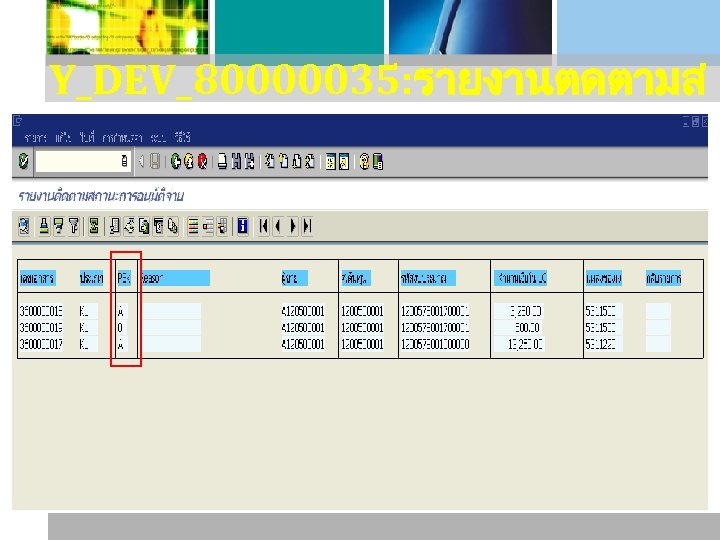This screenshot has width=720, height=540.
Task: Jump to first column in list toolbar
Action: 264,226
